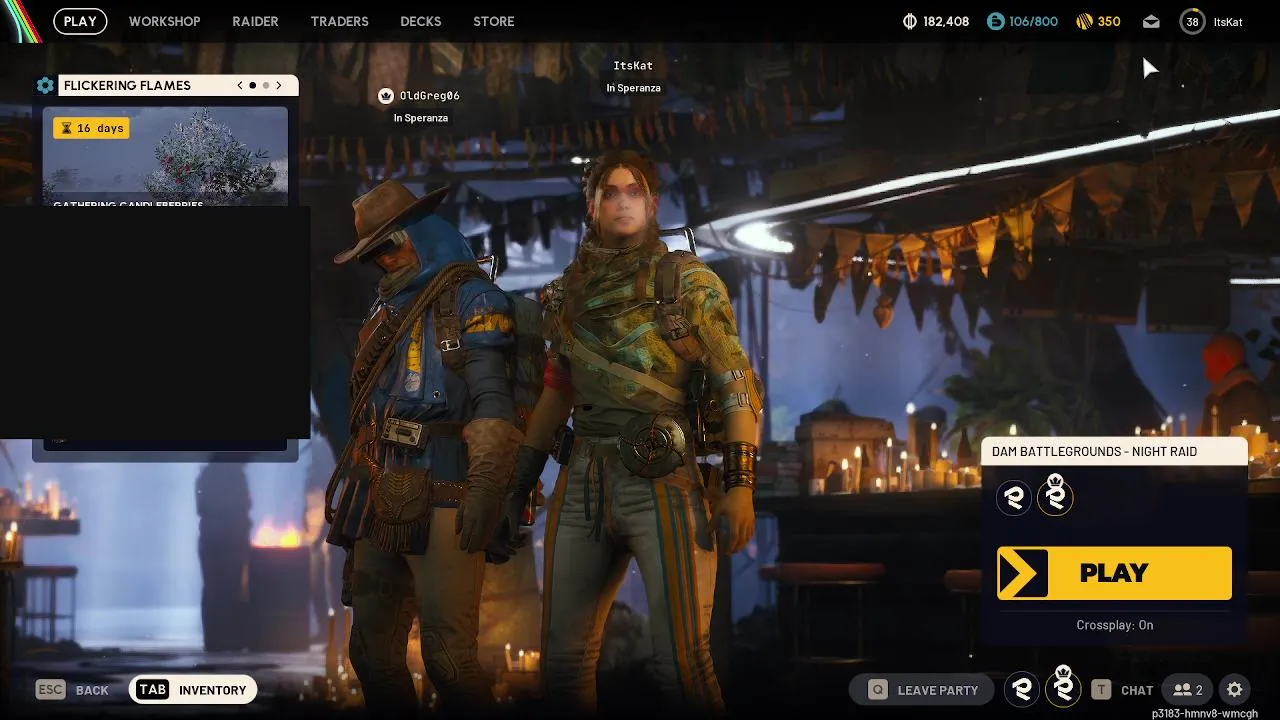Click the first party member emblem in bottom bar
1280x720 pixels.
point(1022,689)
